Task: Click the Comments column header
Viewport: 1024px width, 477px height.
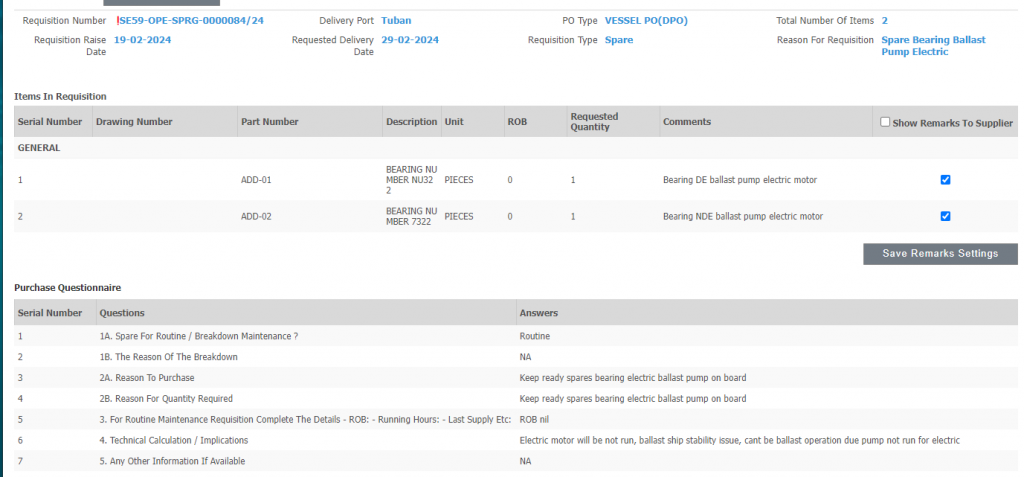Action: (x=687, y=122)
